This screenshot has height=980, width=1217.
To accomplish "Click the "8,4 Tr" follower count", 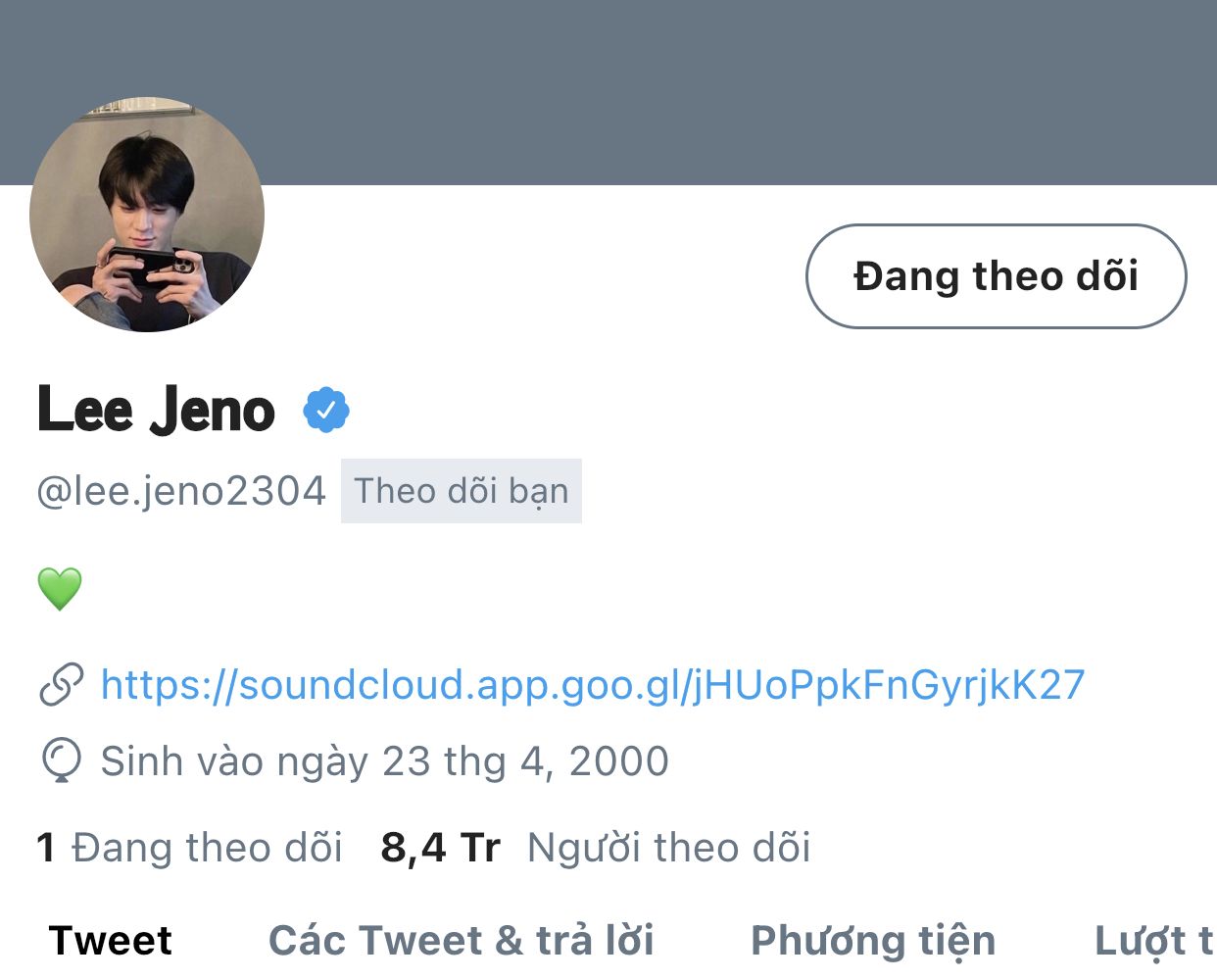I will pos(440,848).
